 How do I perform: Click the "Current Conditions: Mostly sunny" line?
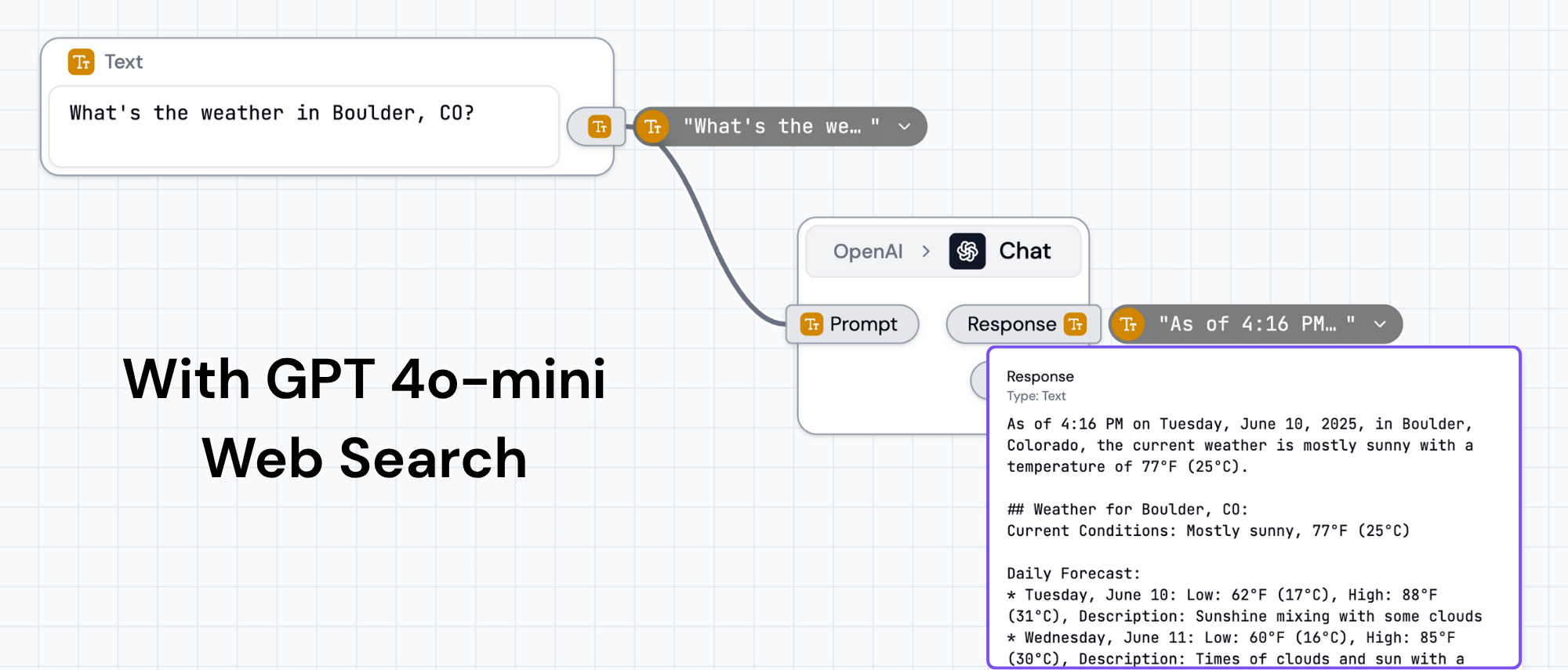pos(1208,531)
